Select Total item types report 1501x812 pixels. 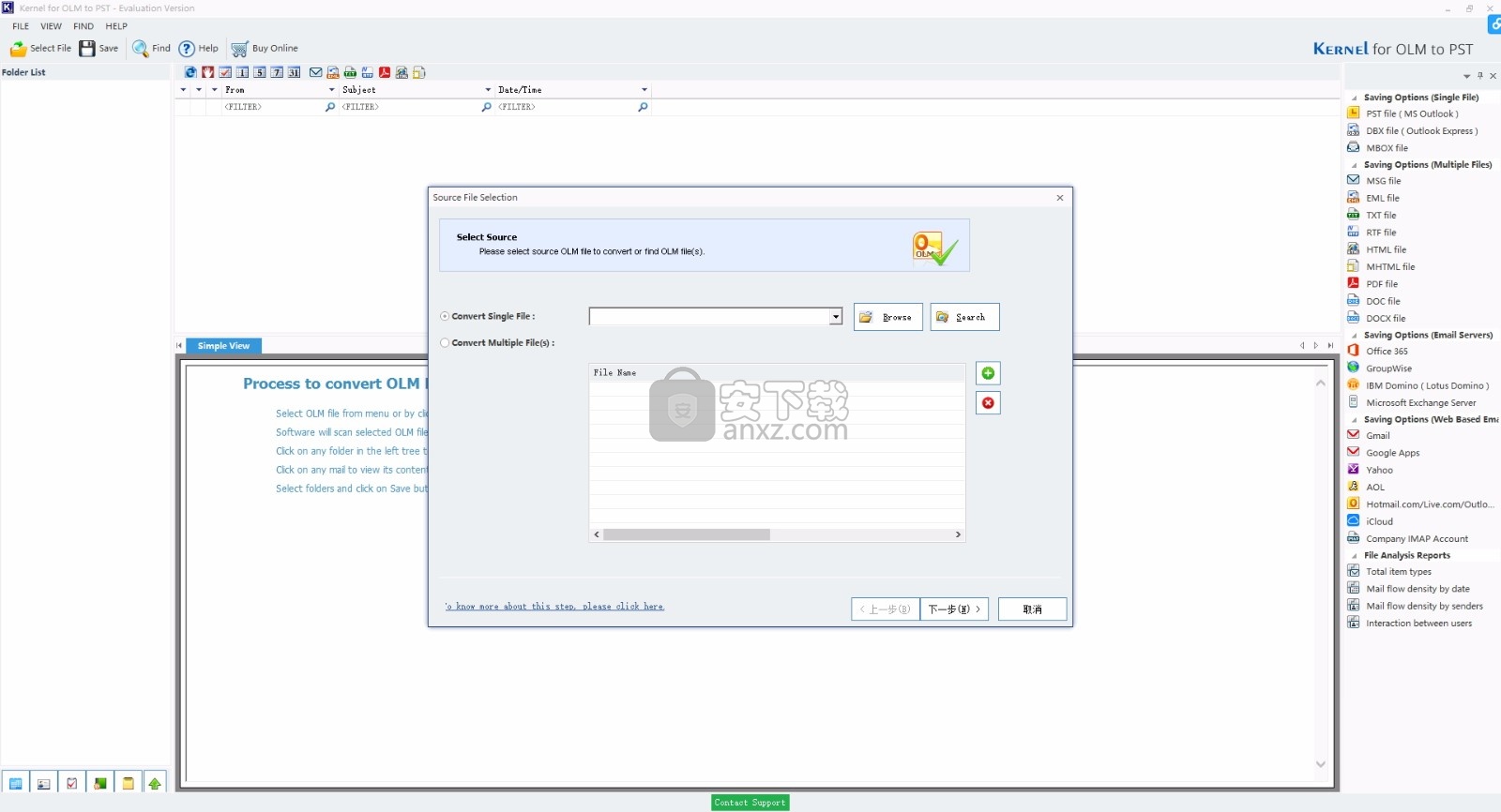(1389, 572)
